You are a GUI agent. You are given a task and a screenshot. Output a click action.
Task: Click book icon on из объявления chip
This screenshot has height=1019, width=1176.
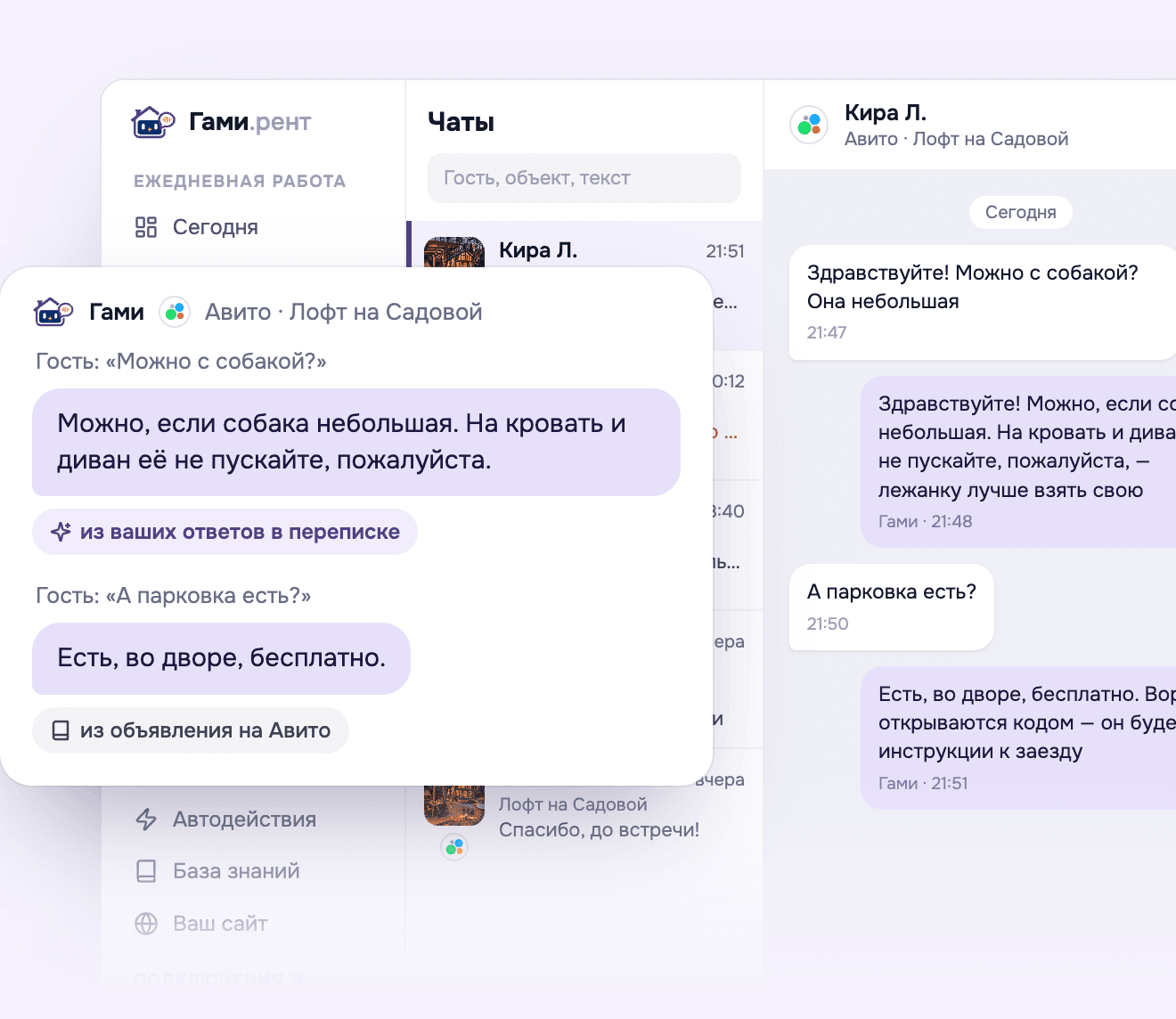click(x=61, y=730)
